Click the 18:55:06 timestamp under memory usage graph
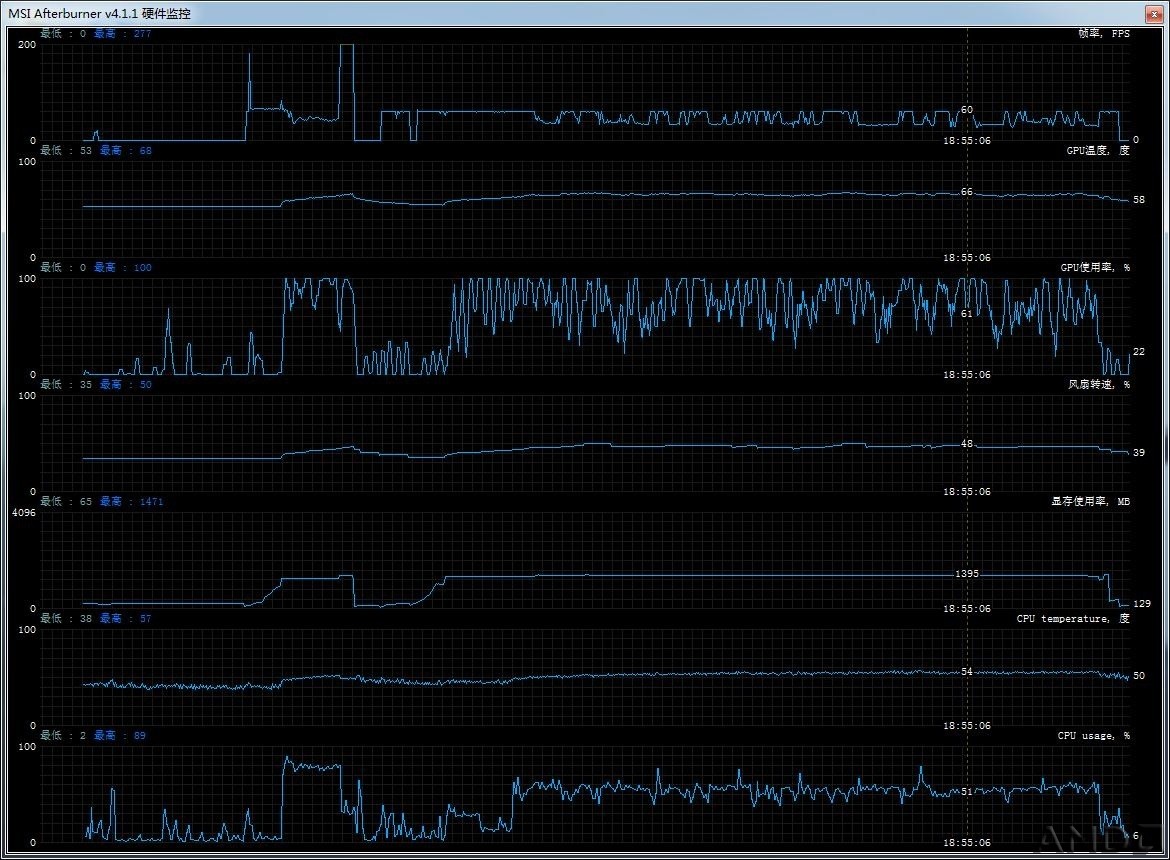The image size is (1170, 860). (966, 609)
